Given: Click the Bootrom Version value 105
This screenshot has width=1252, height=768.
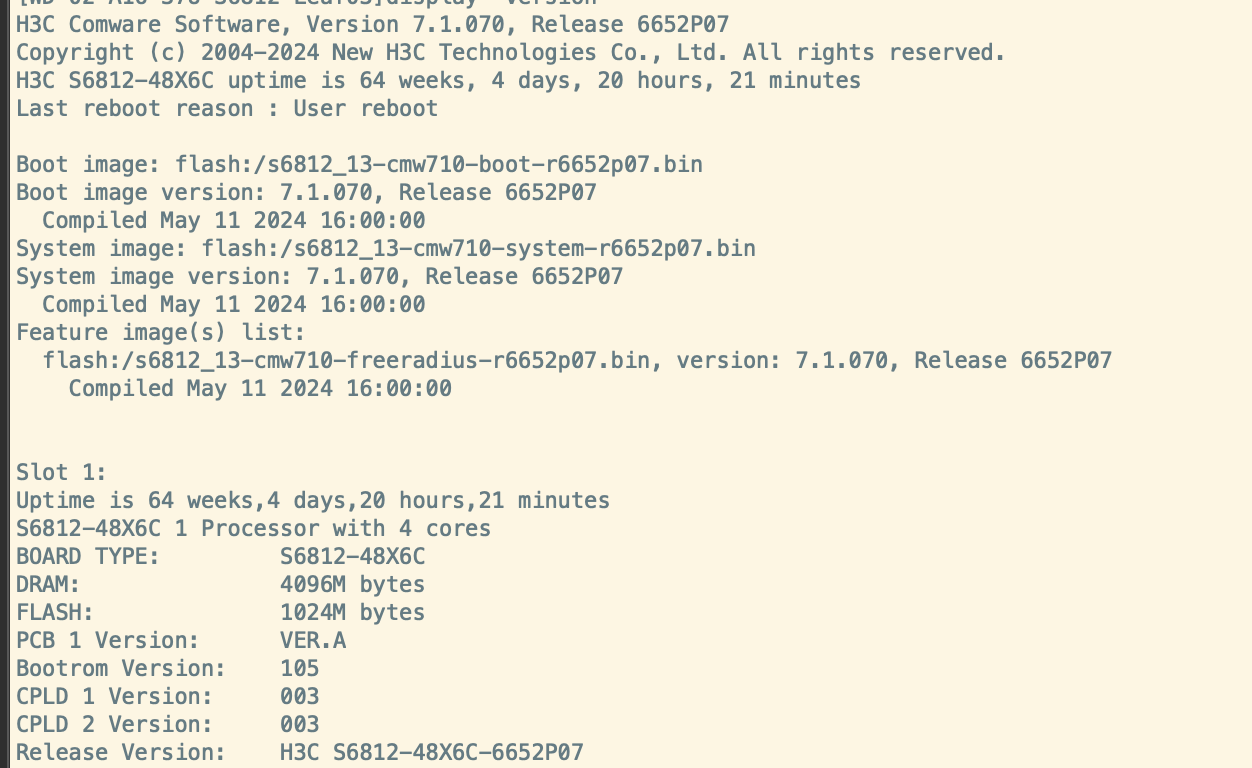Looking at the screenshot, I should (300, 668).
